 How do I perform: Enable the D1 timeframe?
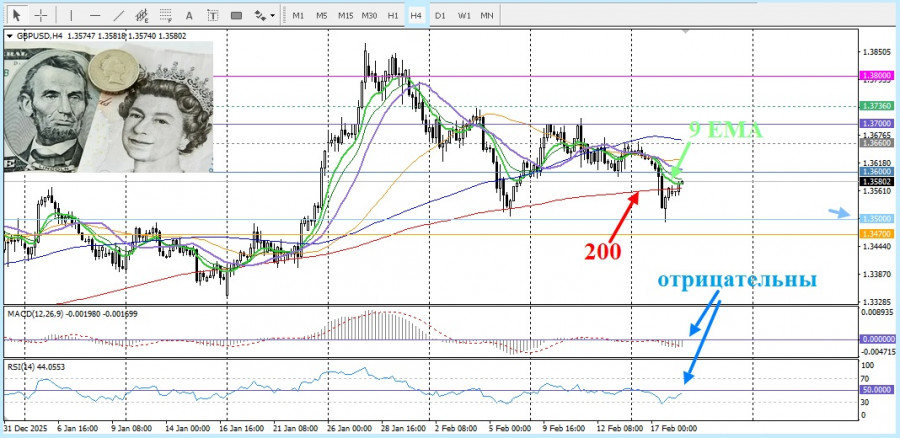point(440,15)
